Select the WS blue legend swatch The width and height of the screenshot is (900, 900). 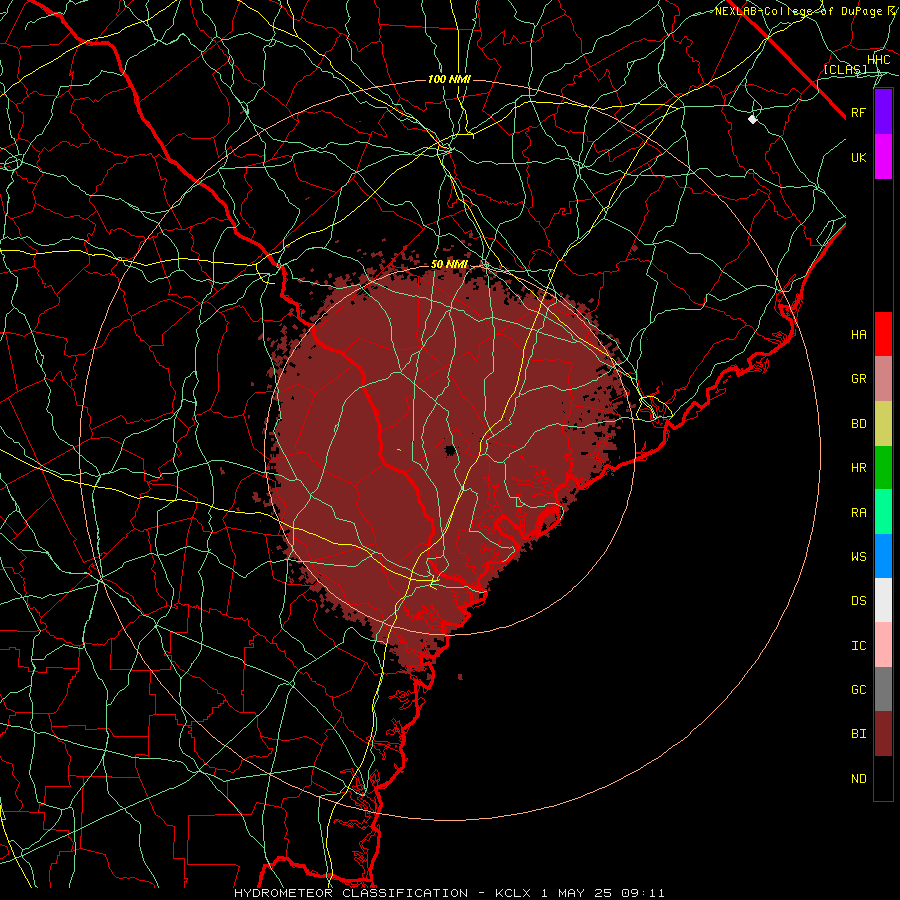[x=883, y=556]
